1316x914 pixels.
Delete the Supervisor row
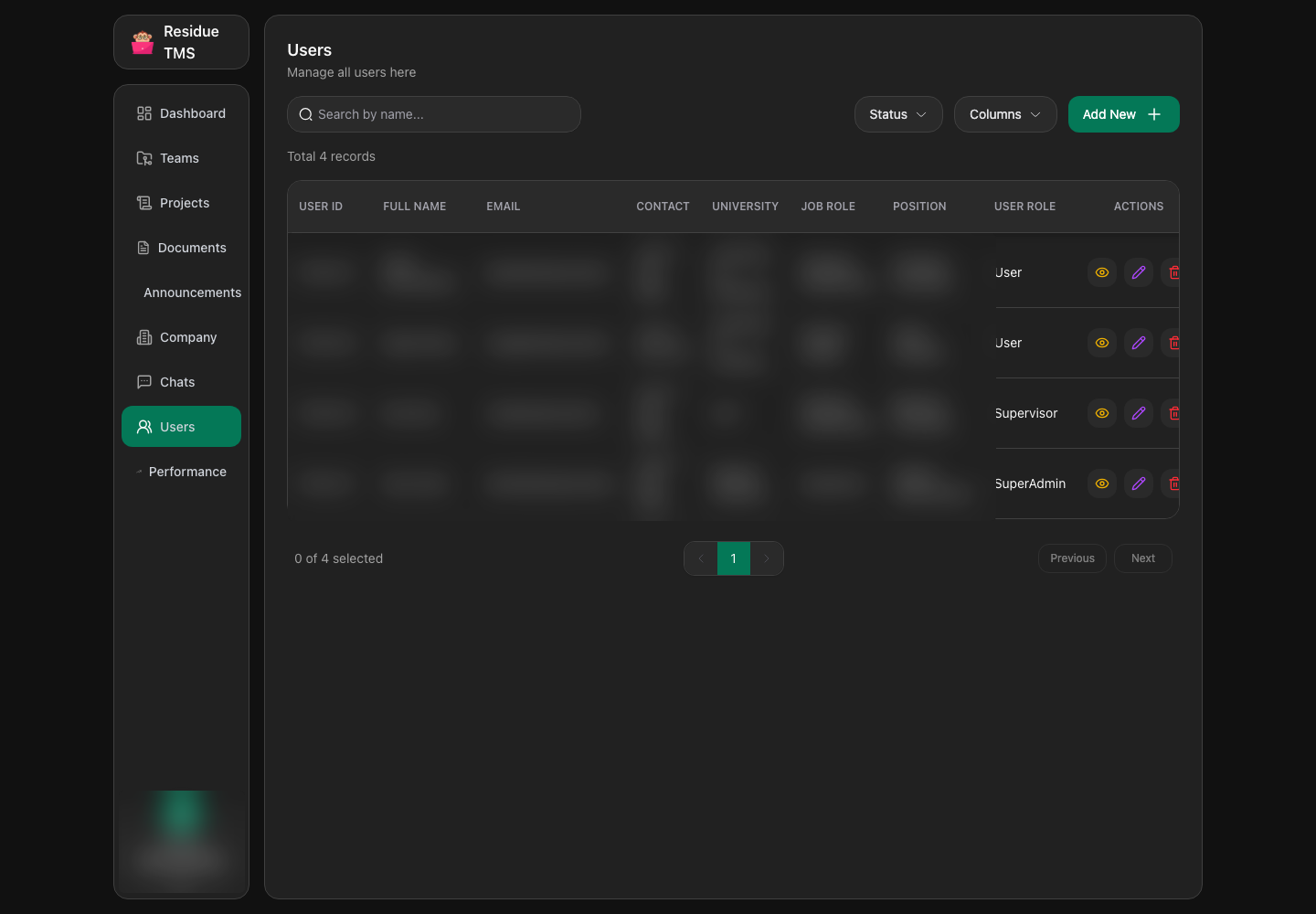coord(1172,413)
